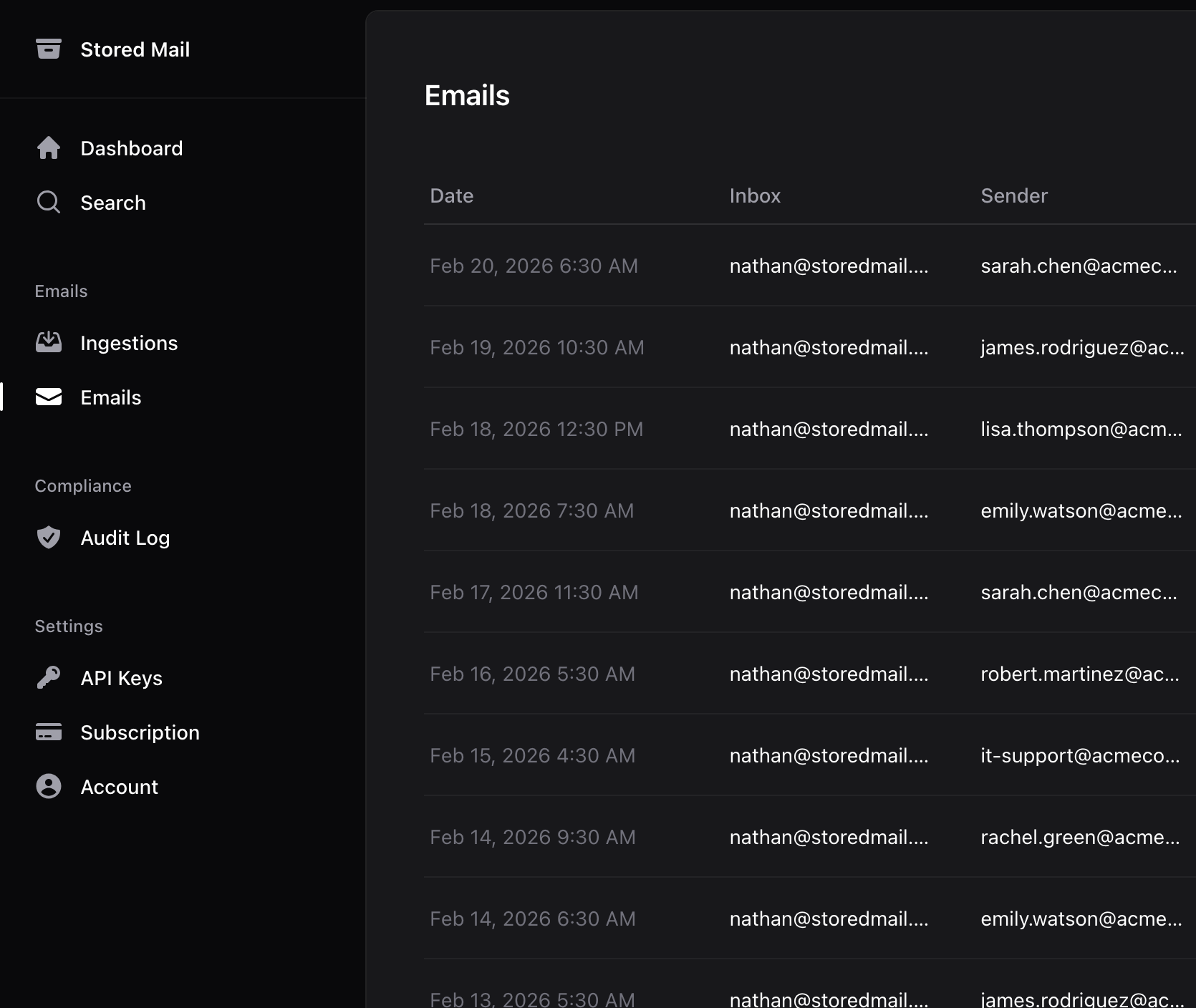Open the it-support email from Feb 15

point(1079,755)
